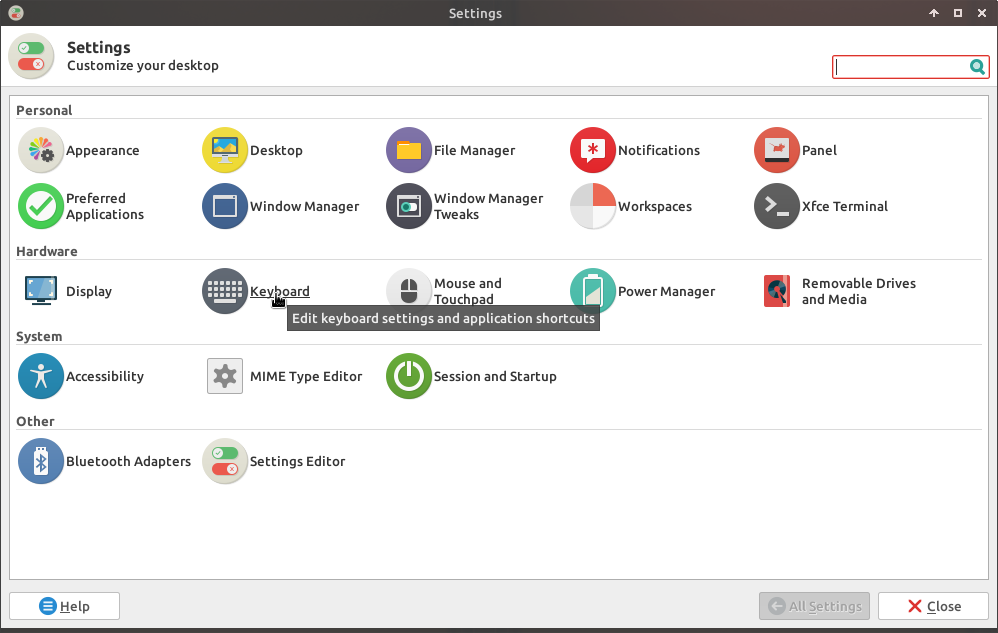The height and width of the screenshot is (633, 998).
Task: Maximize the Settings window
Action: tap(958, 13)
